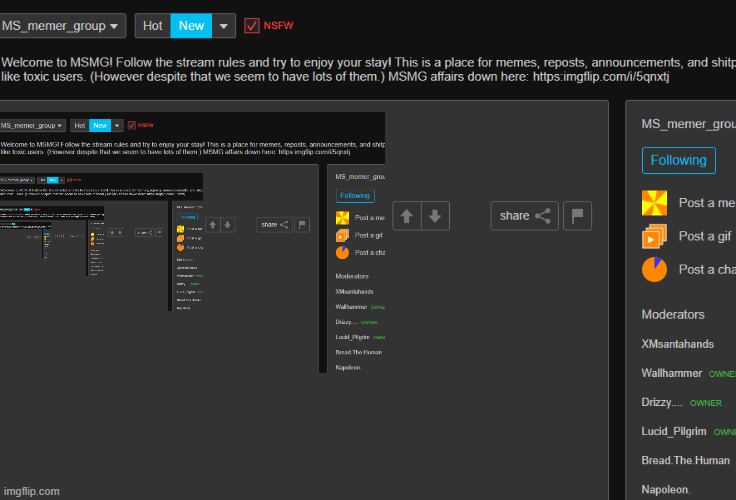
Task: Click the orange pie chart icon in the right sidebar
Action: [654, 270]
